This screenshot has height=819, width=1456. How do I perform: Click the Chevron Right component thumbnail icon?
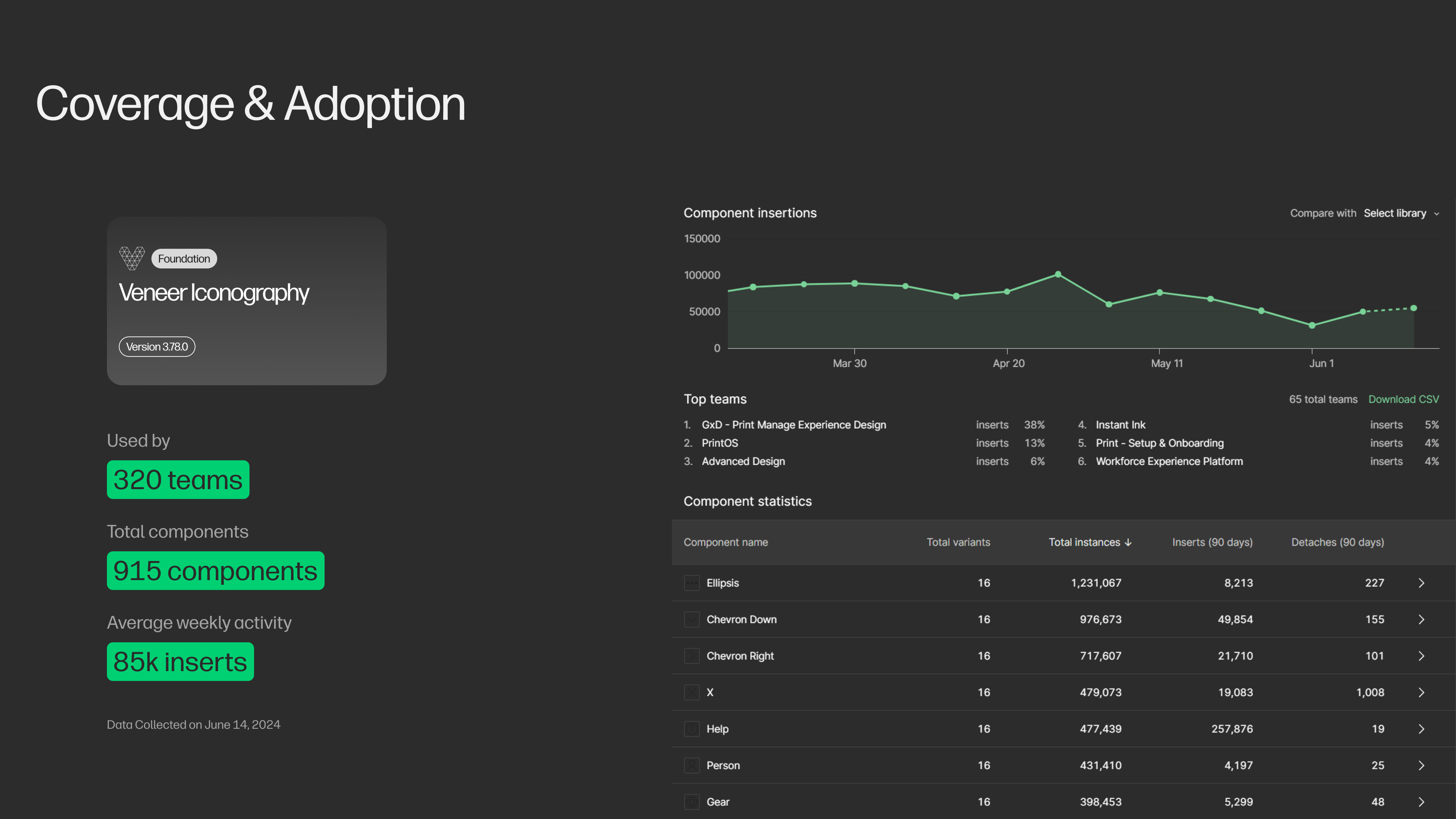pyautogui.click(x=692, y=656)
